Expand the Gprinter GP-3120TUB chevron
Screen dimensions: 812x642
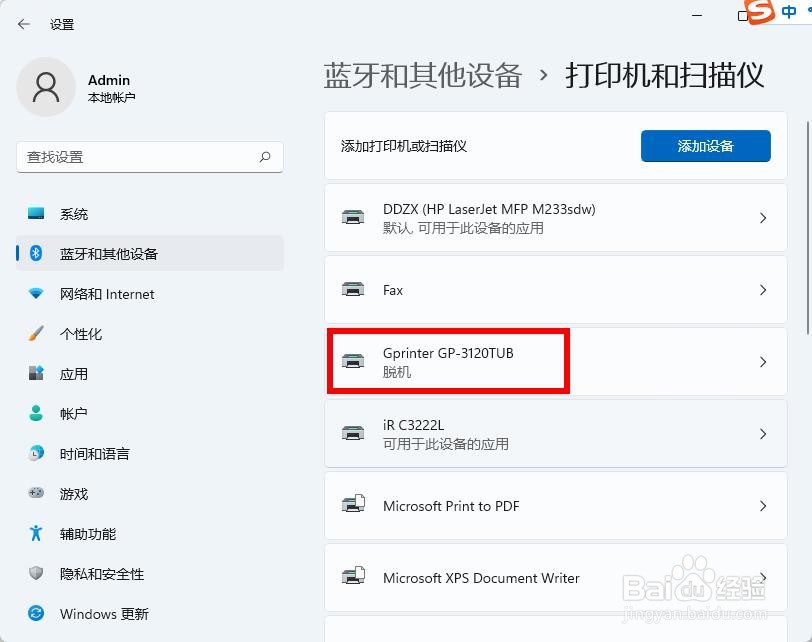[763, 361]
